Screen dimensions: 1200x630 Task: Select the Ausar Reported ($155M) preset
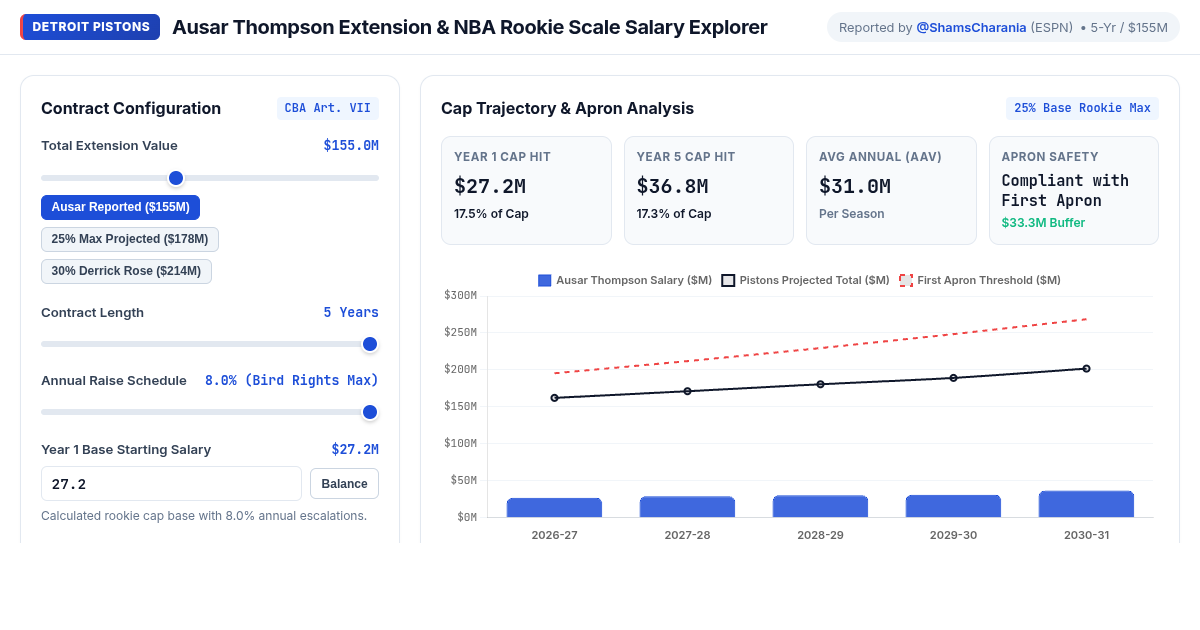click(120, 207)
